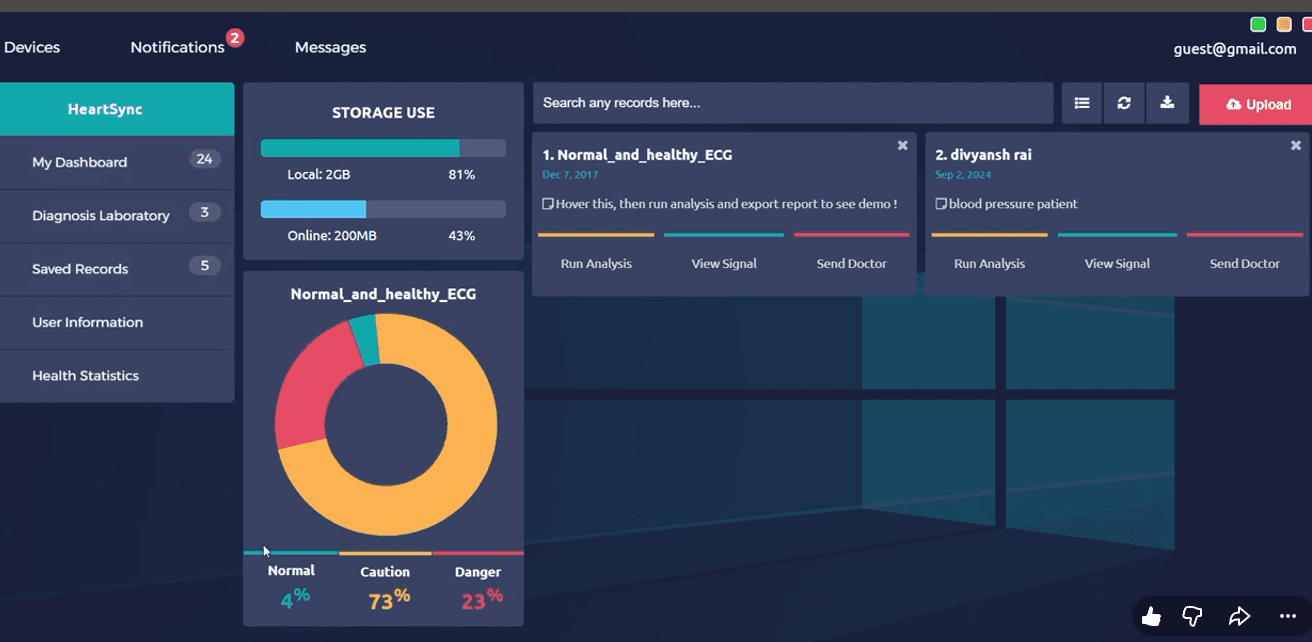This screenshot has width=1312, height=642.
Task: Click the Diagnosis Laboratory count badge 3
Action: pyautogui.click(x=205, y=212)
